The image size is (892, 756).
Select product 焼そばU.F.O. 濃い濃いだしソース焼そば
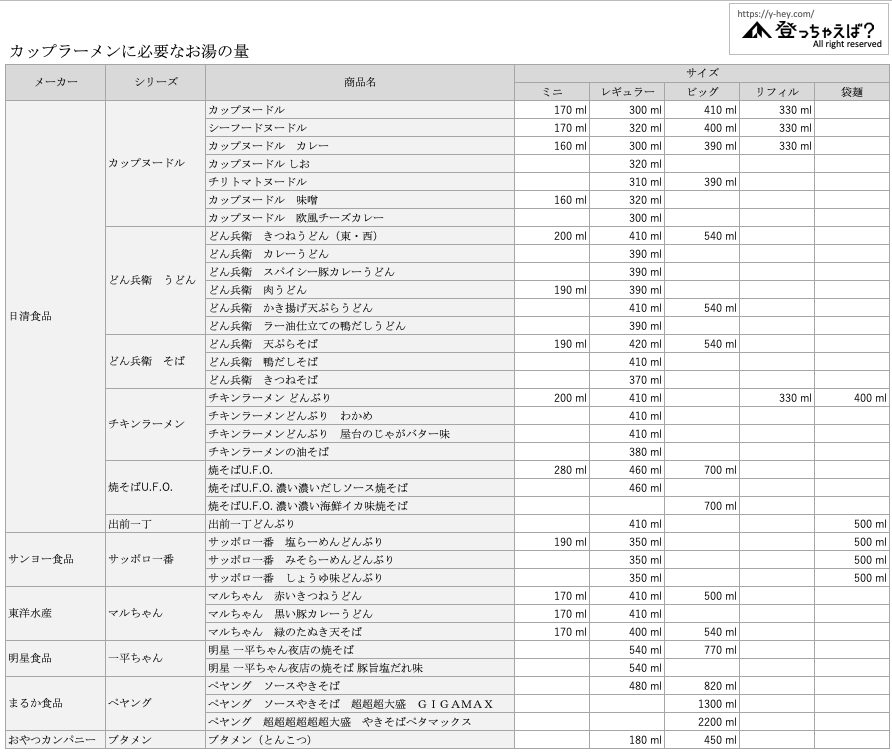360,488
